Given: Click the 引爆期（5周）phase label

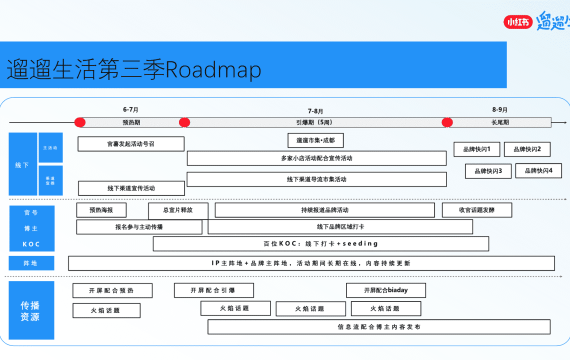Looking at the screenshot, I should [314, 123].
